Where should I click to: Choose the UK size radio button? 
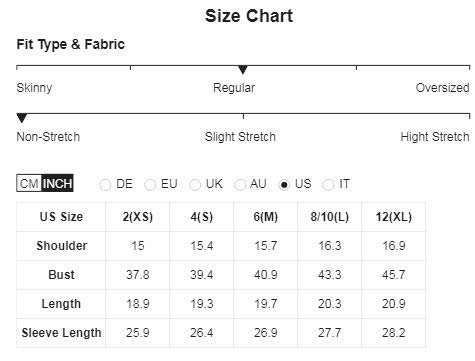coord(195,184)
